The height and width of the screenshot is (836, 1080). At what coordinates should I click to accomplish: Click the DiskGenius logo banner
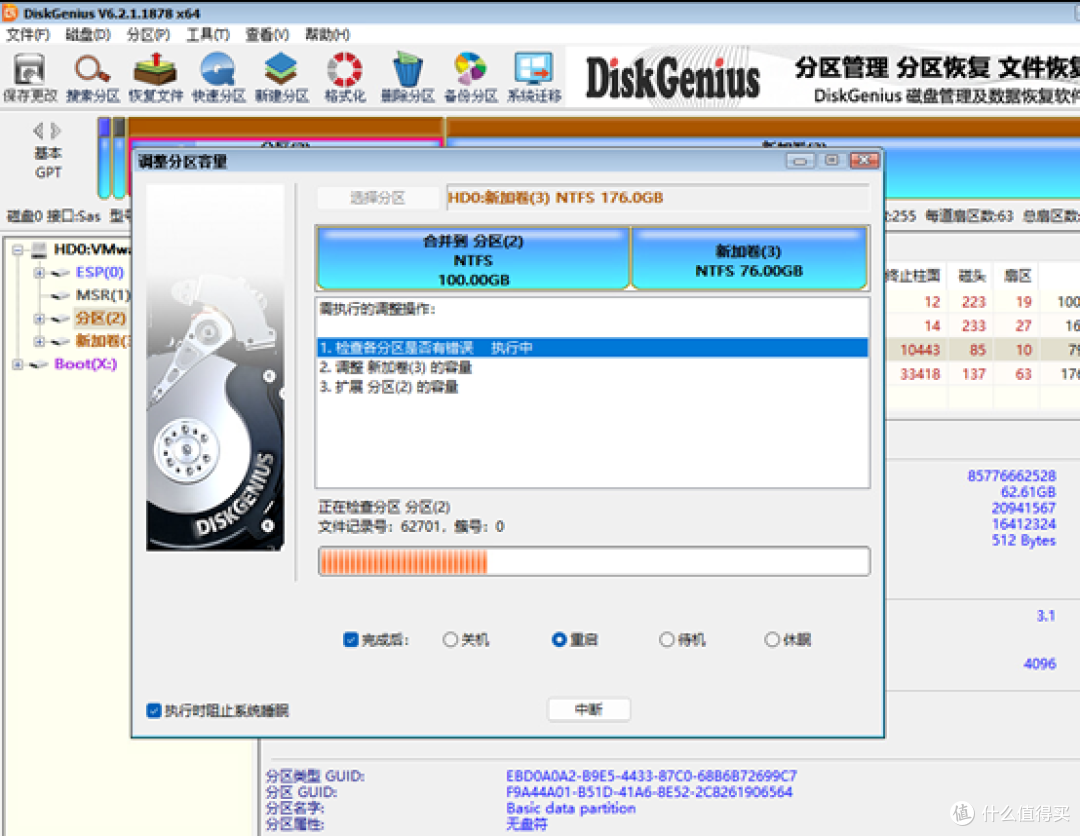[672, 78]
